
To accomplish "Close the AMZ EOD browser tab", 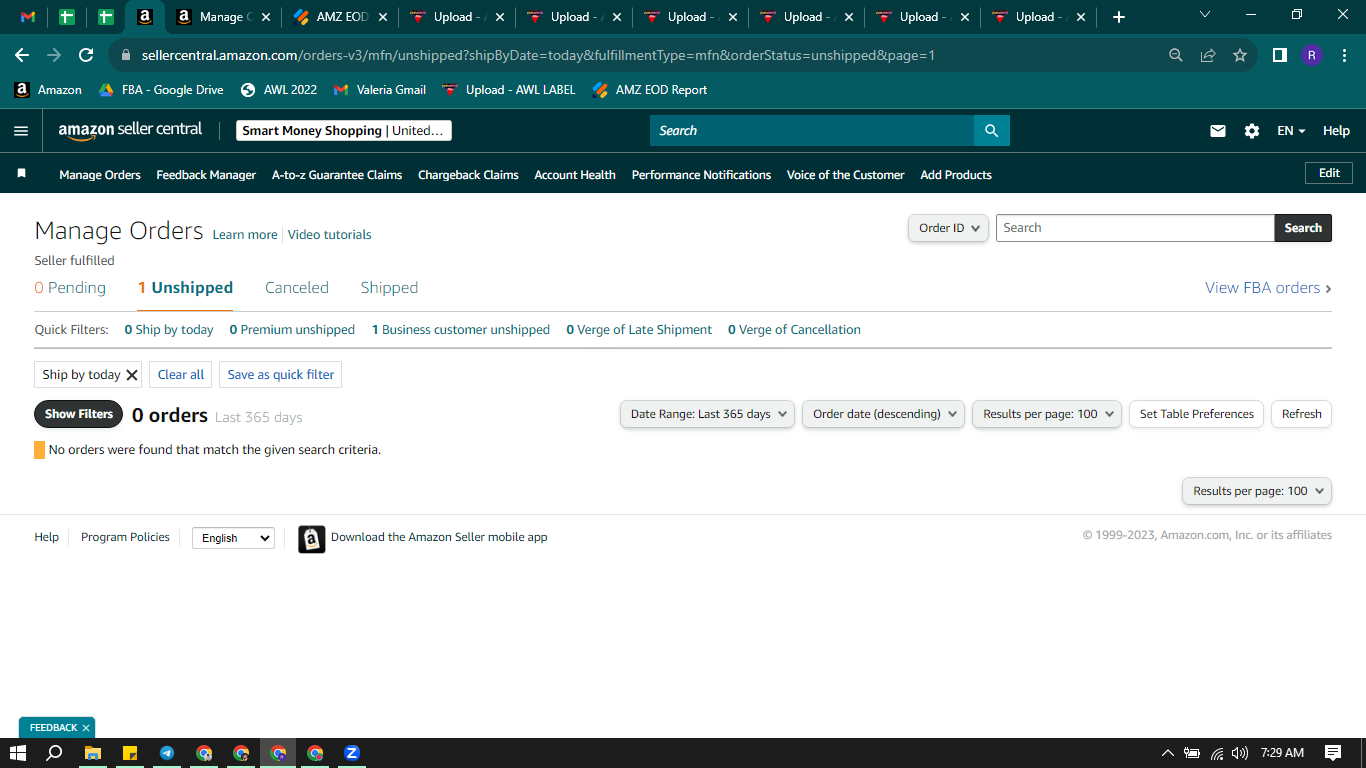I will pyautogui.click(x=382, y=17).
